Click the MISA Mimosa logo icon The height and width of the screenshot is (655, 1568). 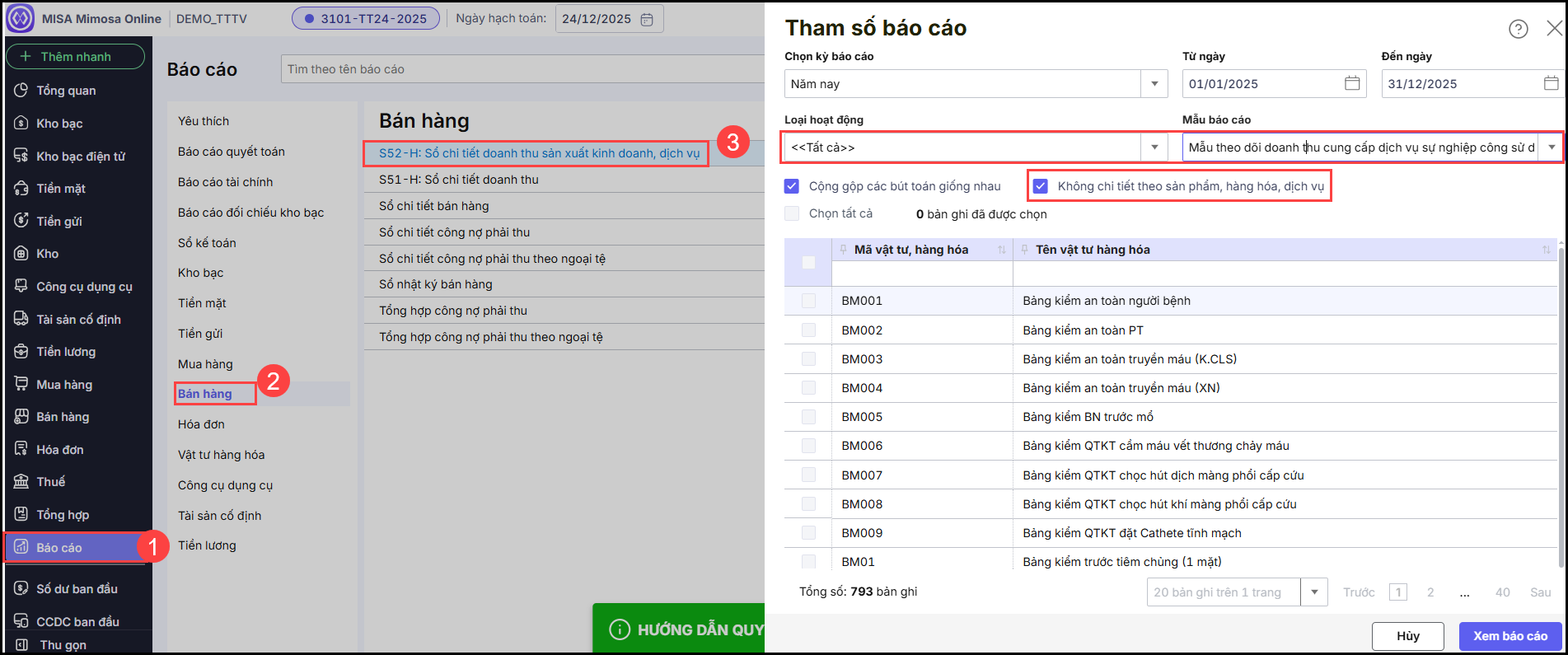[x=20, y=18]
